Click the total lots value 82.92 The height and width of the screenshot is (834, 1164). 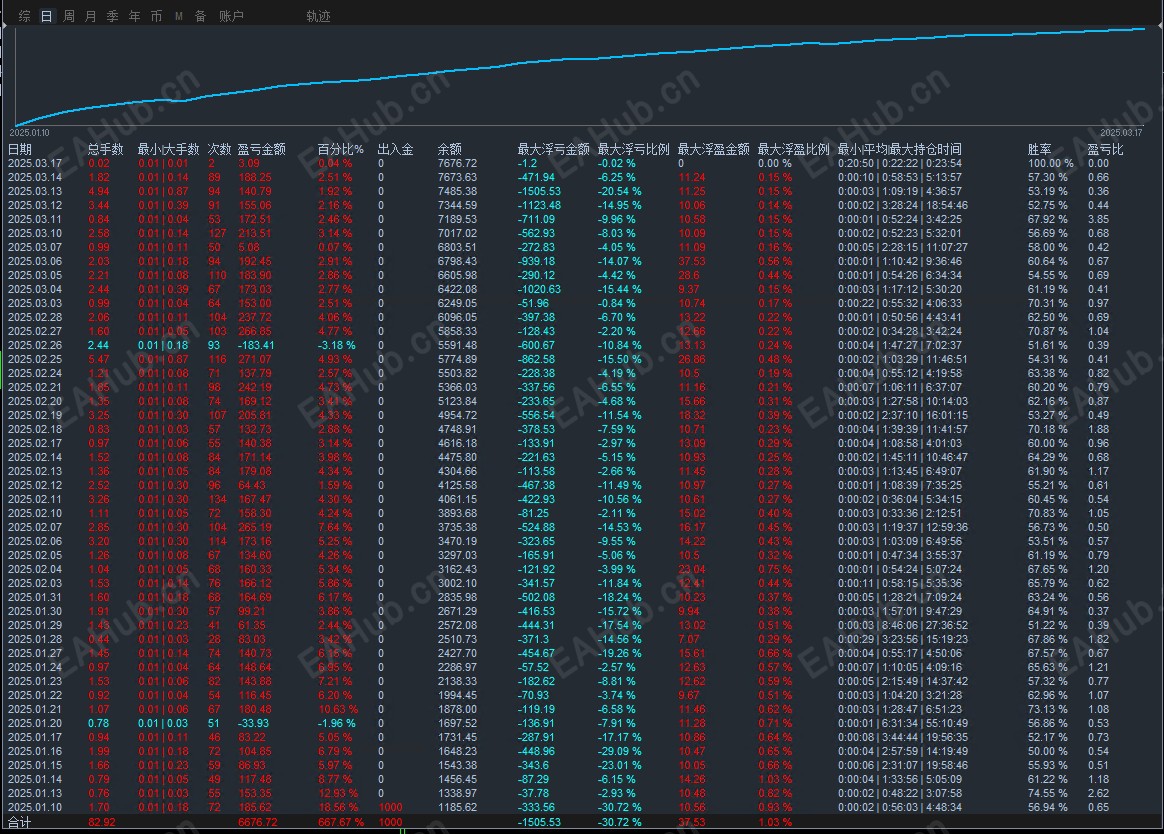[101, 822]
